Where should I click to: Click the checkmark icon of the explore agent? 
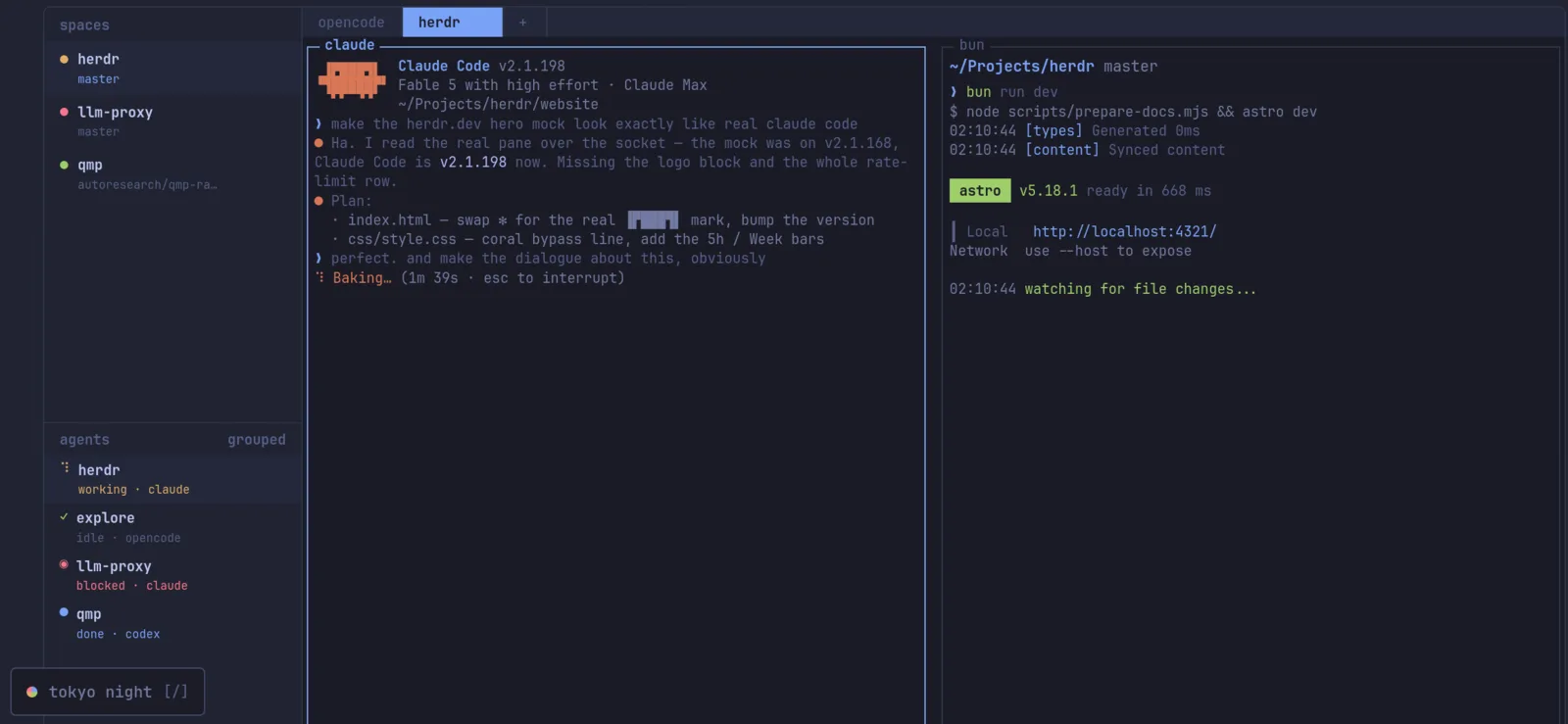[64, 516]
